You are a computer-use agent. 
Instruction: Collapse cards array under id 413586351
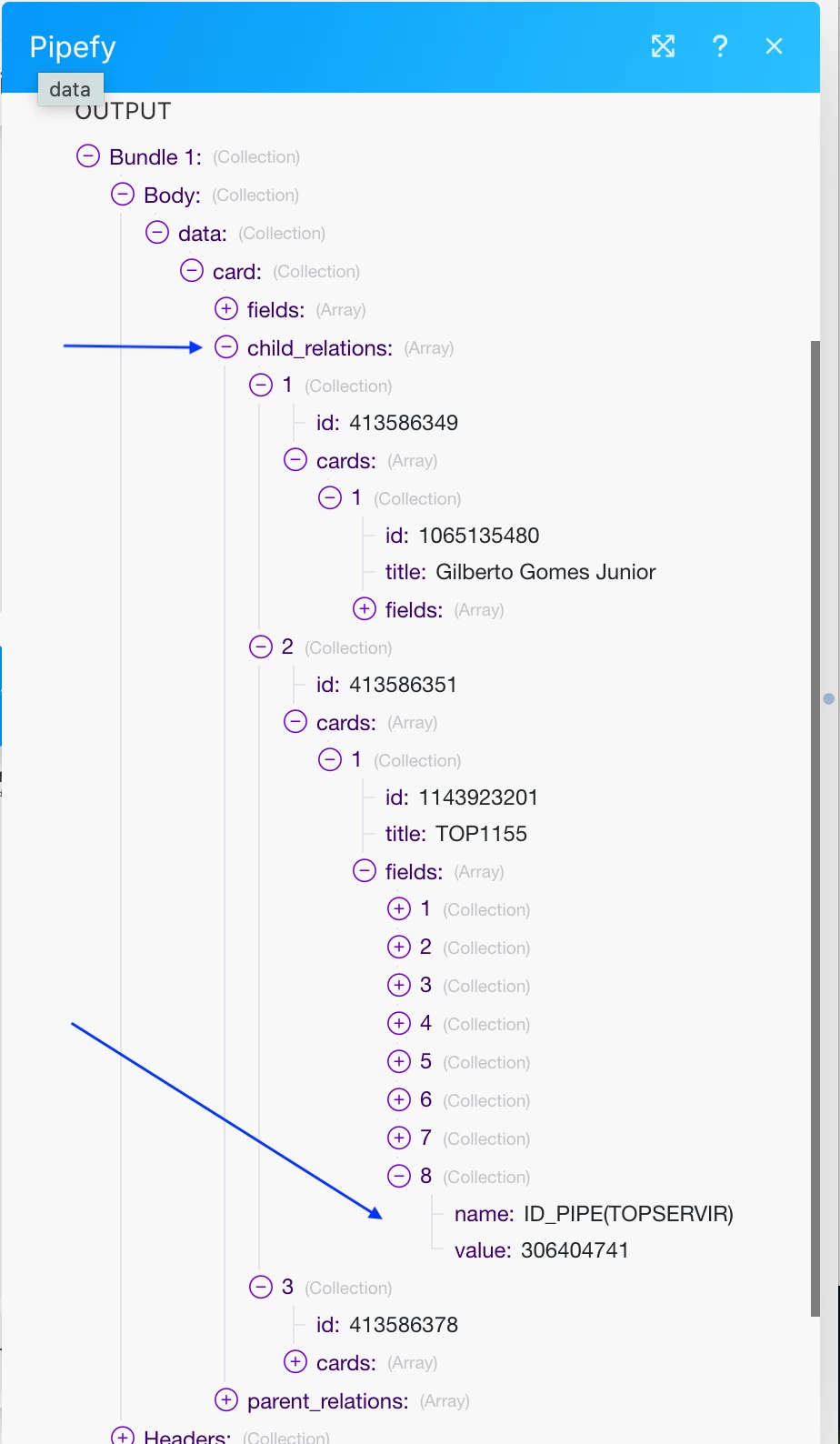[x=295, y=722]
